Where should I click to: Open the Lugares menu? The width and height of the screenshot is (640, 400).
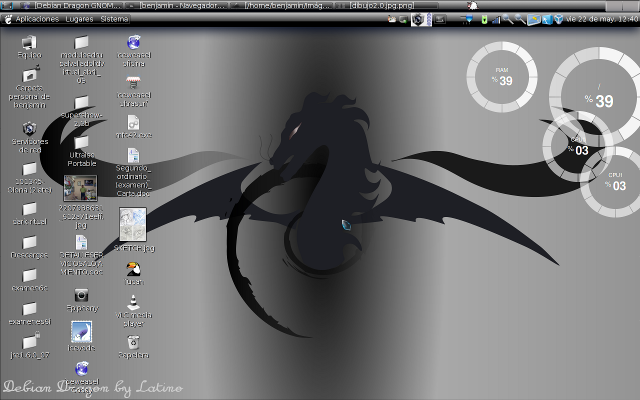coord(80,19)
